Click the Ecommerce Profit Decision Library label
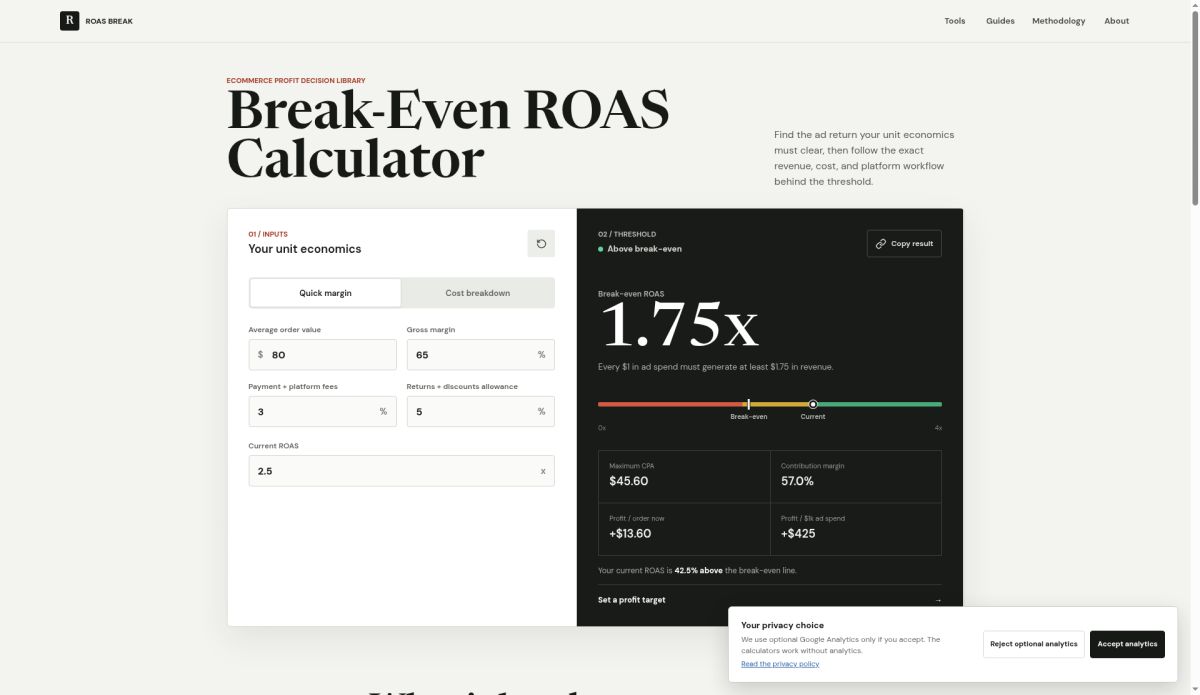This screenshot has width=1200, height=695. [296, 80]
